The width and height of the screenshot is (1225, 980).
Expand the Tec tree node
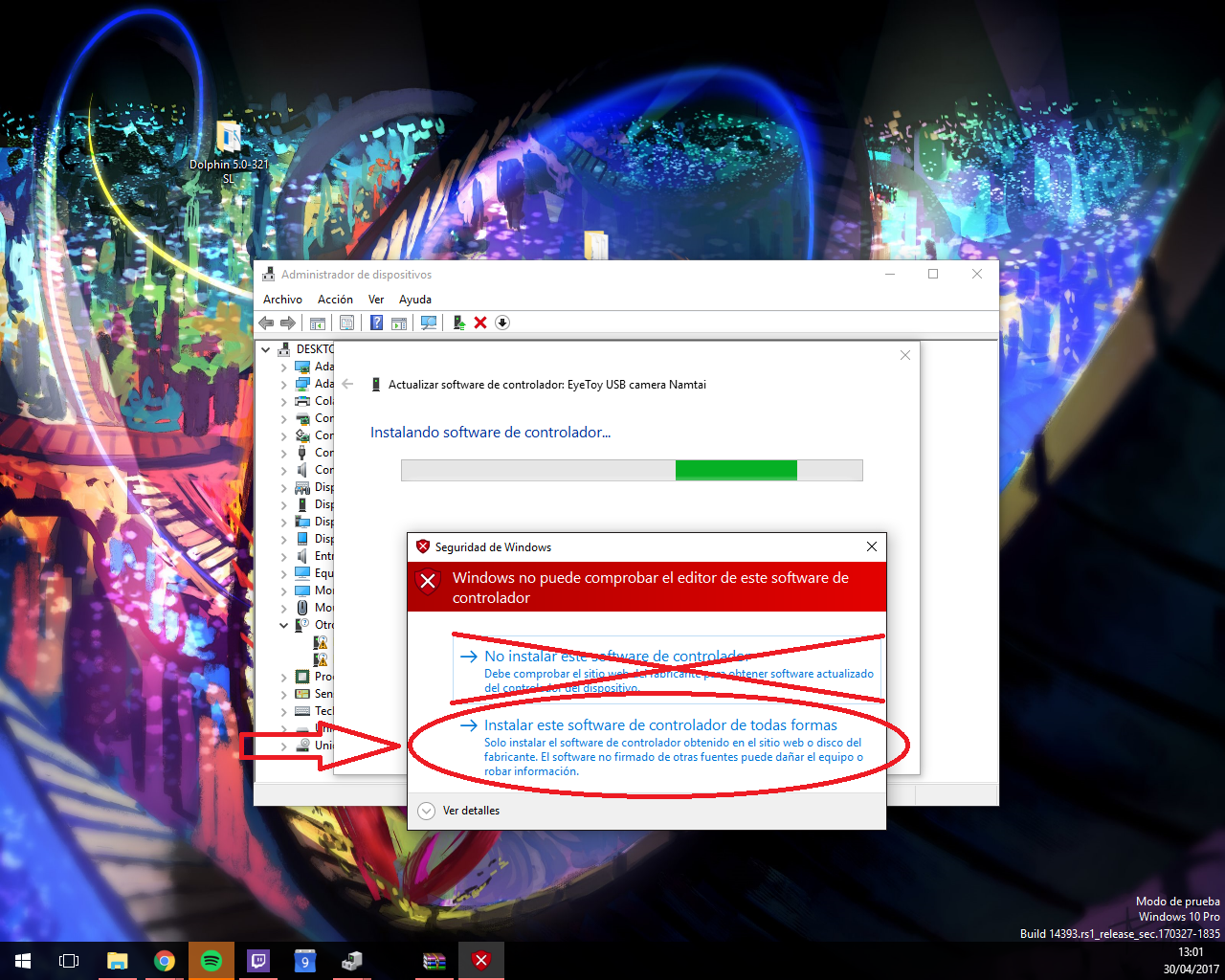283,711
